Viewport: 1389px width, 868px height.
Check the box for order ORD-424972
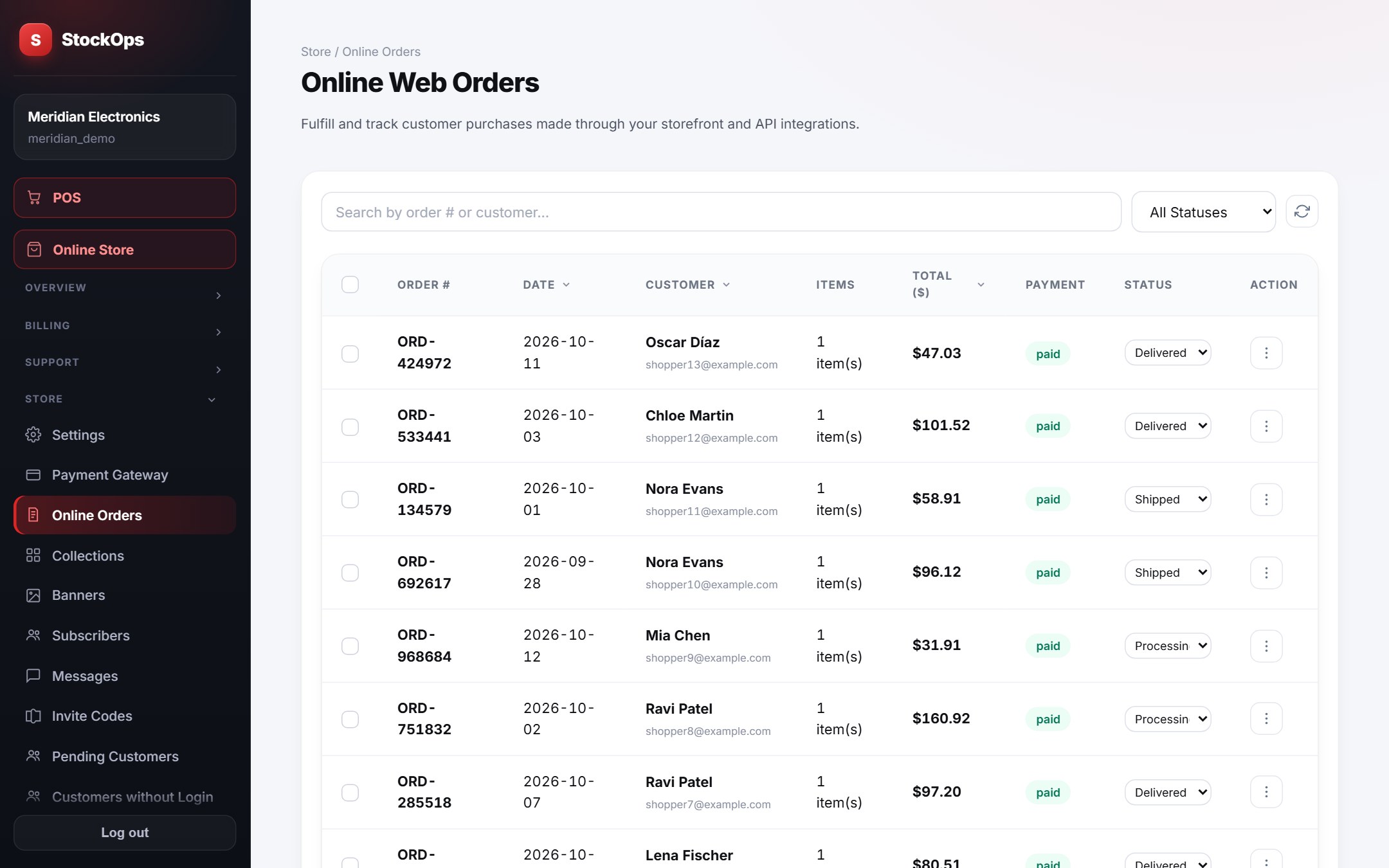pos(350,354)
